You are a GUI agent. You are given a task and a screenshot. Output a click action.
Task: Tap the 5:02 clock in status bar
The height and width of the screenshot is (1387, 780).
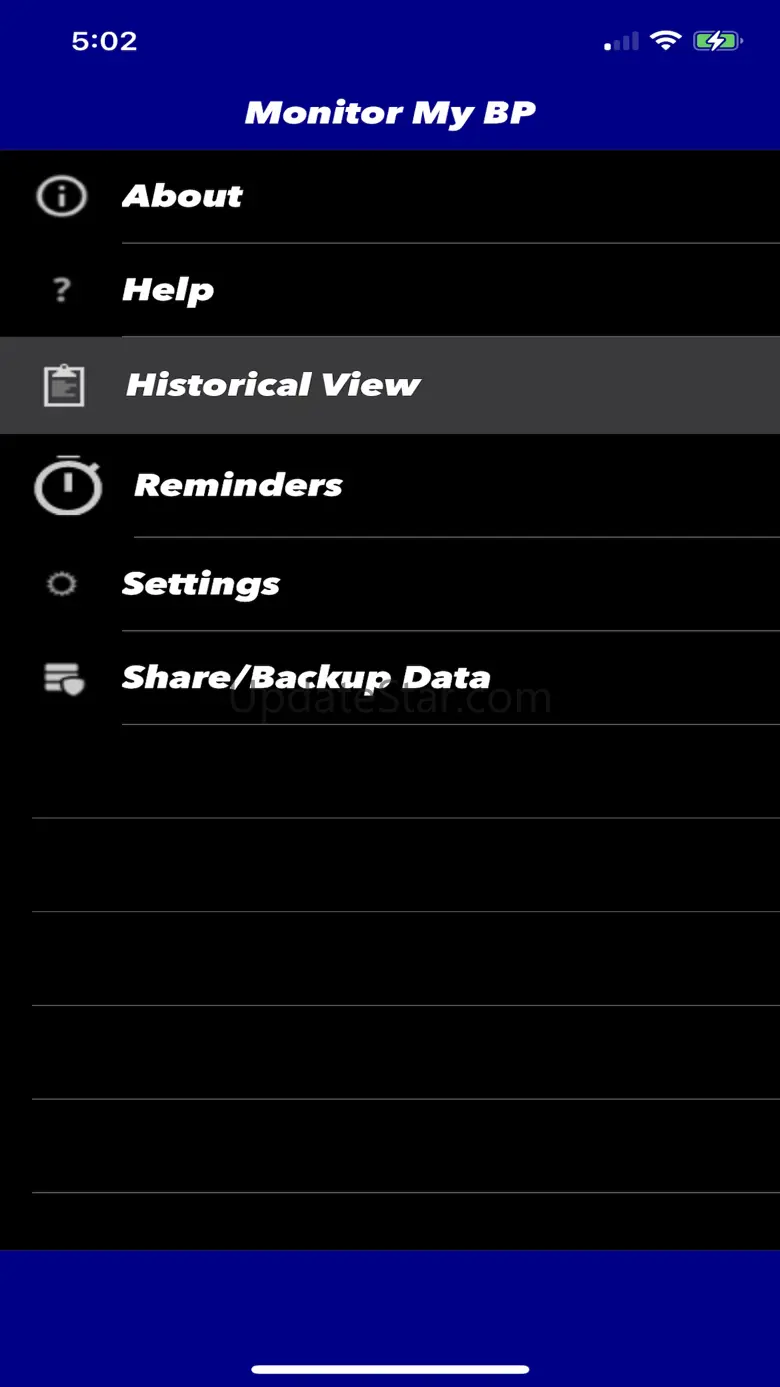[x=104, y=41]
